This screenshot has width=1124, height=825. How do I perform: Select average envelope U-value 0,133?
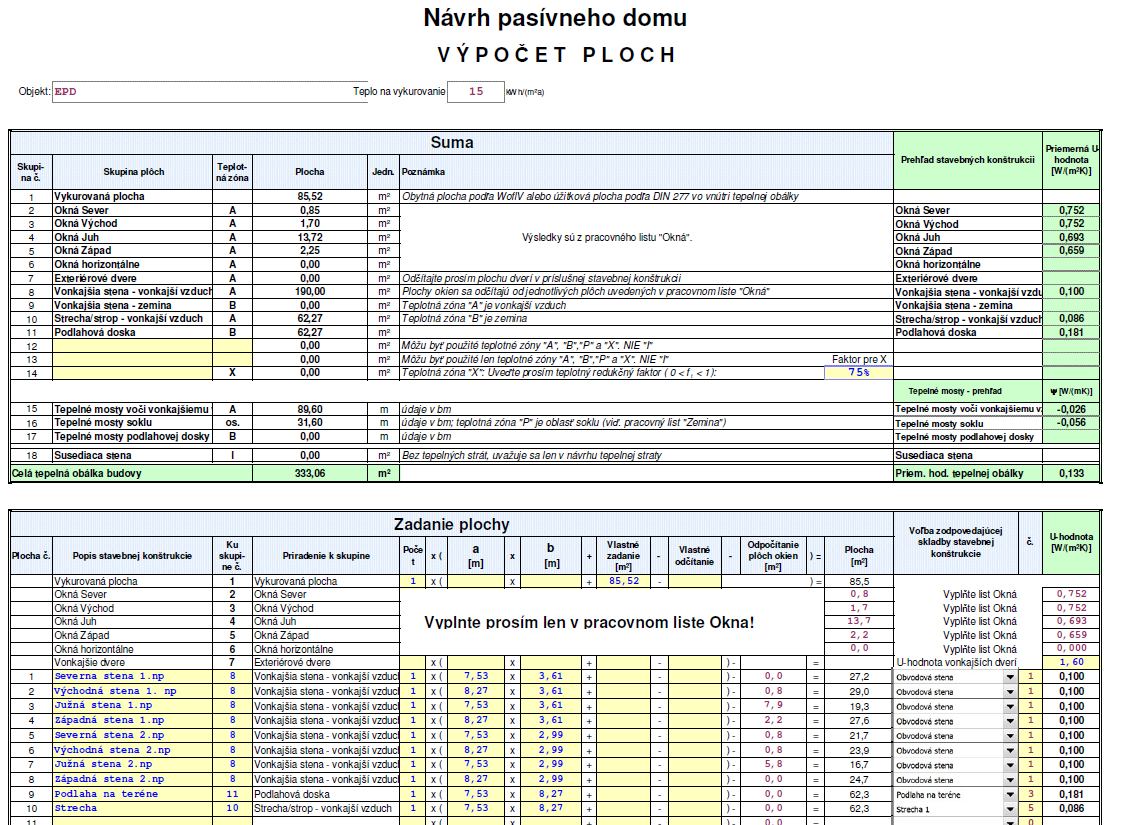[x=1071, y=473]
